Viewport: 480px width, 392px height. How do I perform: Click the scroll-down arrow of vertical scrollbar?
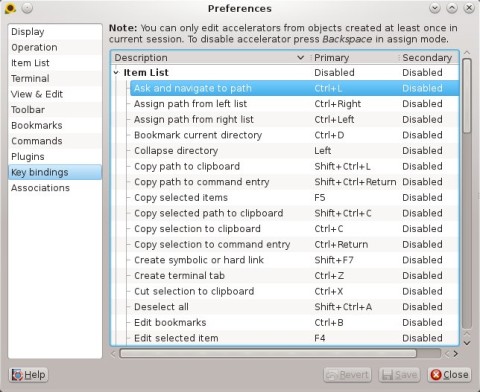[467, 343]
